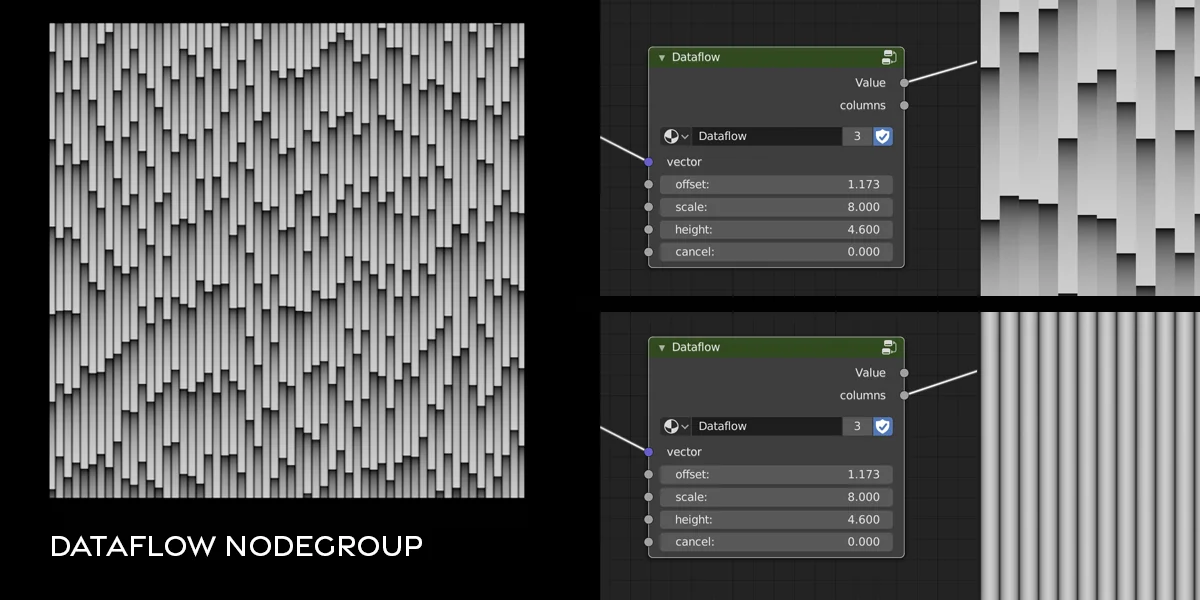Open the node group selector chevron on the upper node
1200x600 pixels.
pos(686,136)
